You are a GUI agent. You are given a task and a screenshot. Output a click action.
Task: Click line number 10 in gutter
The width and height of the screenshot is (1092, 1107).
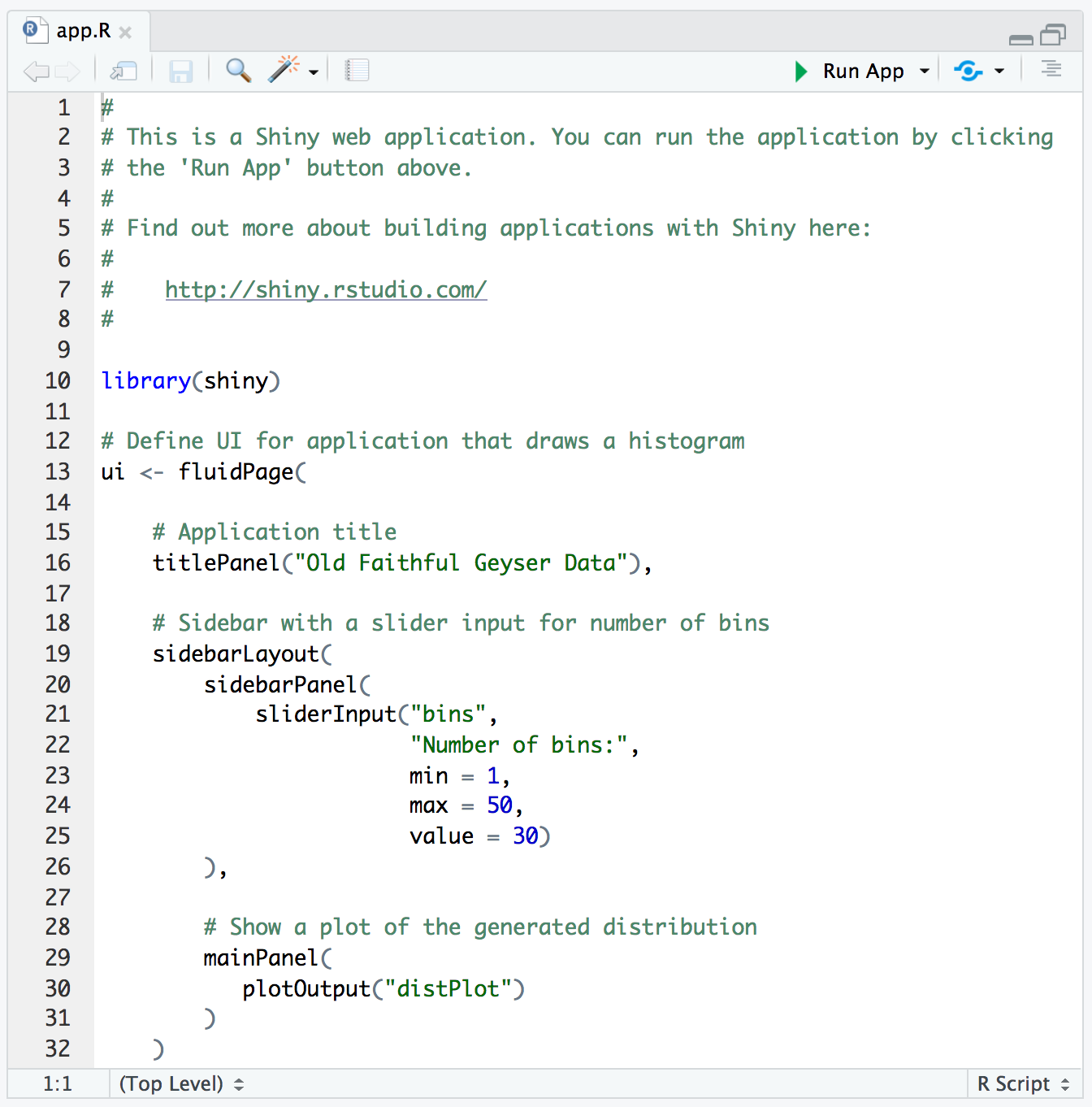point(58,380)
